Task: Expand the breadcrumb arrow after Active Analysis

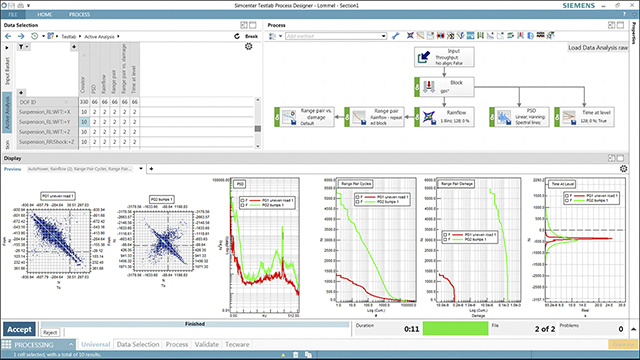Action: coord(118,36)
